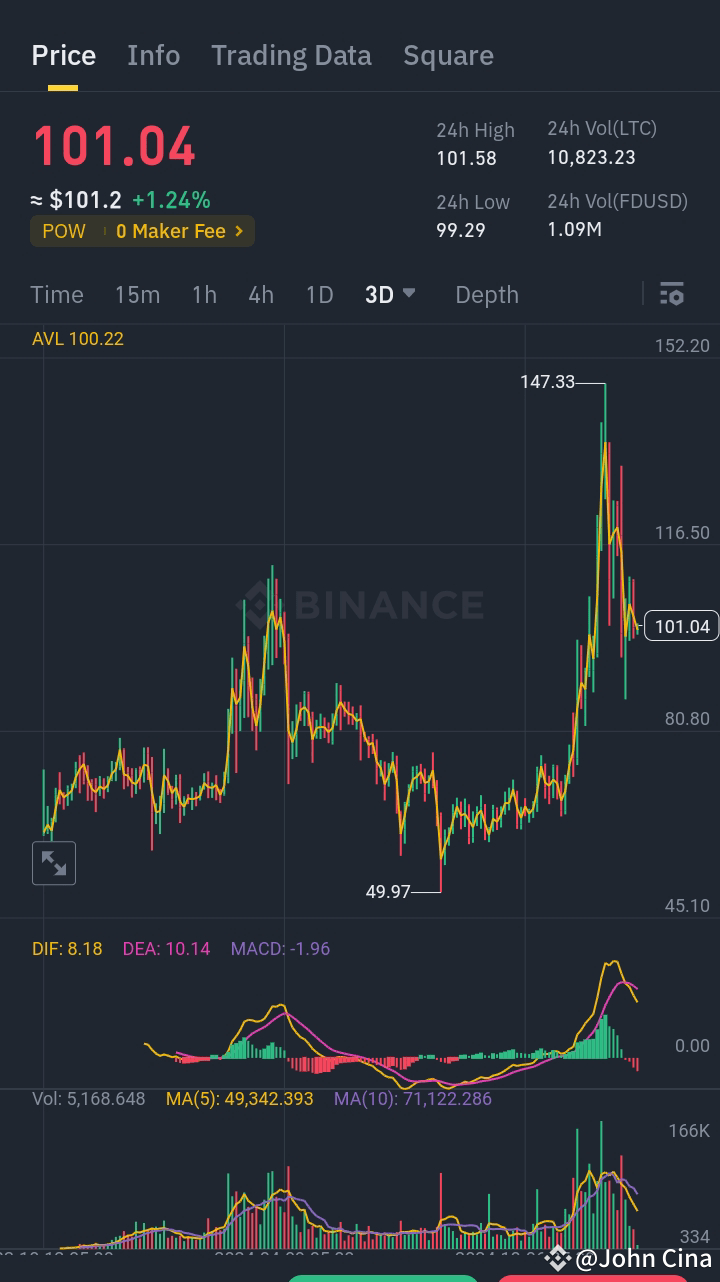Image resolution: width=720 pixels, height=1282 pixels.
Task: Tap the current price label 101.04 on axis
Action: 682,626
